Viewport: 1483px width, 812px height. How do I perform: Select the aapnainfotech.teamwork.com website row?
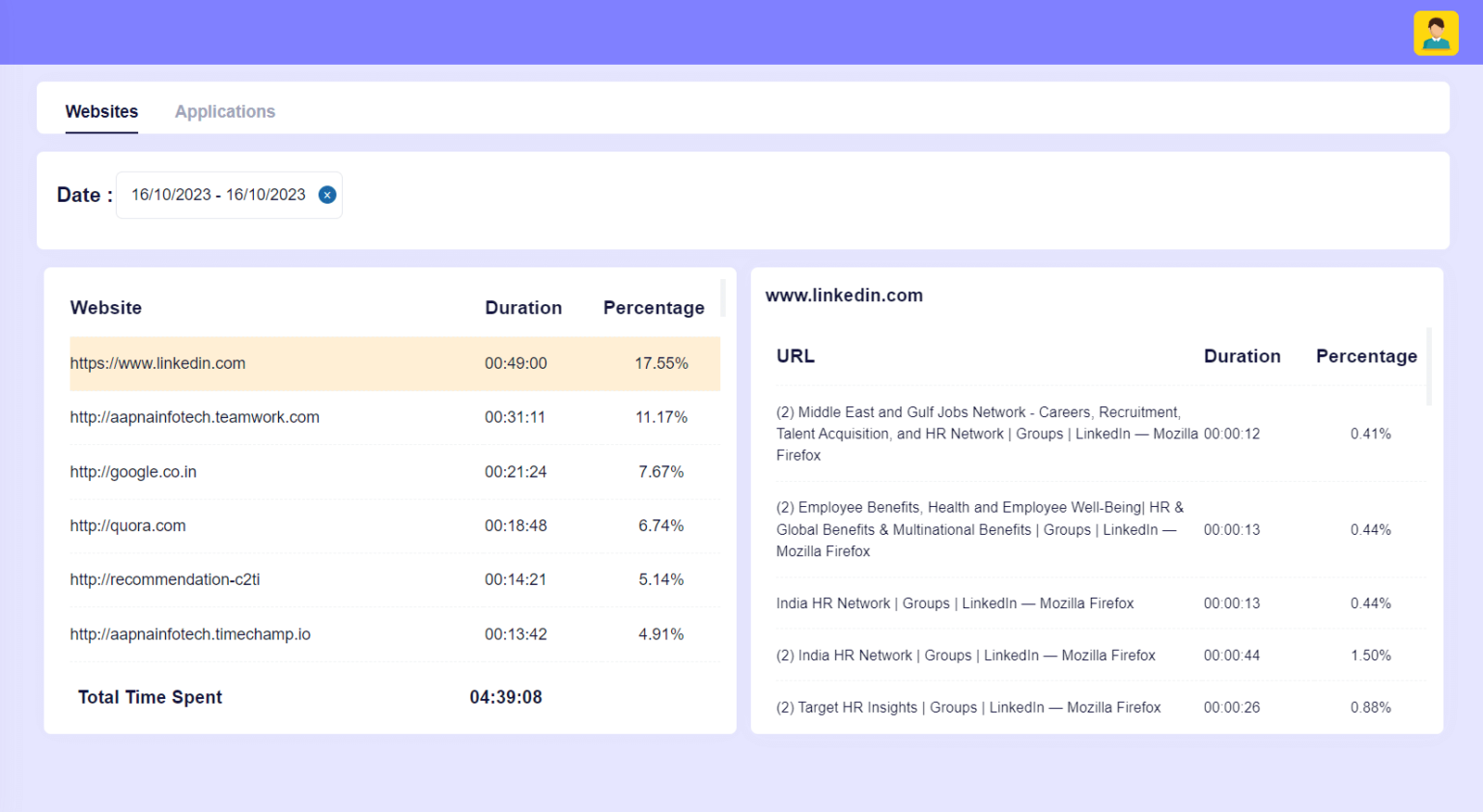point(194,418)
